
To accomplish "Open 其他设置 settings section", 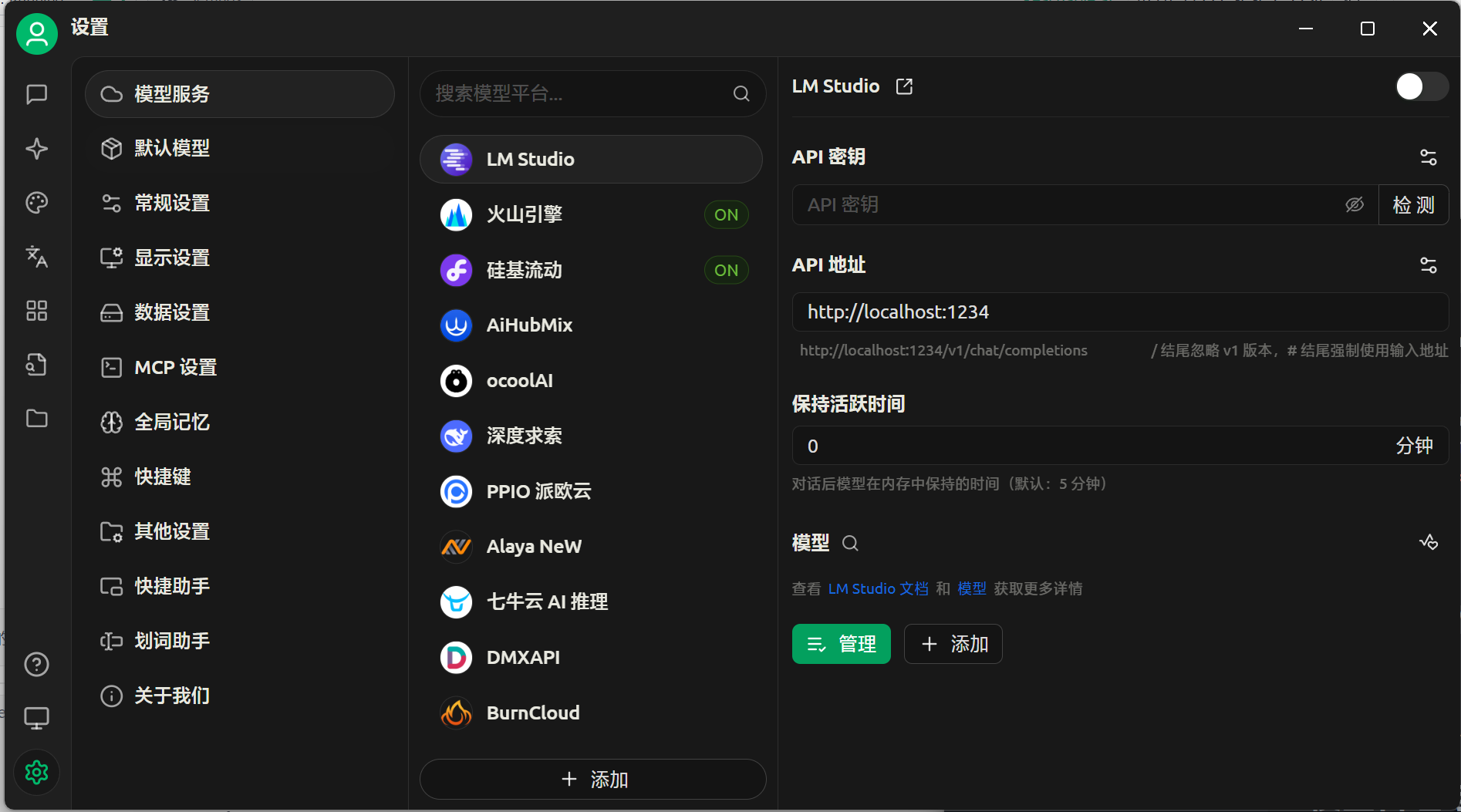I will pos(240,531).
